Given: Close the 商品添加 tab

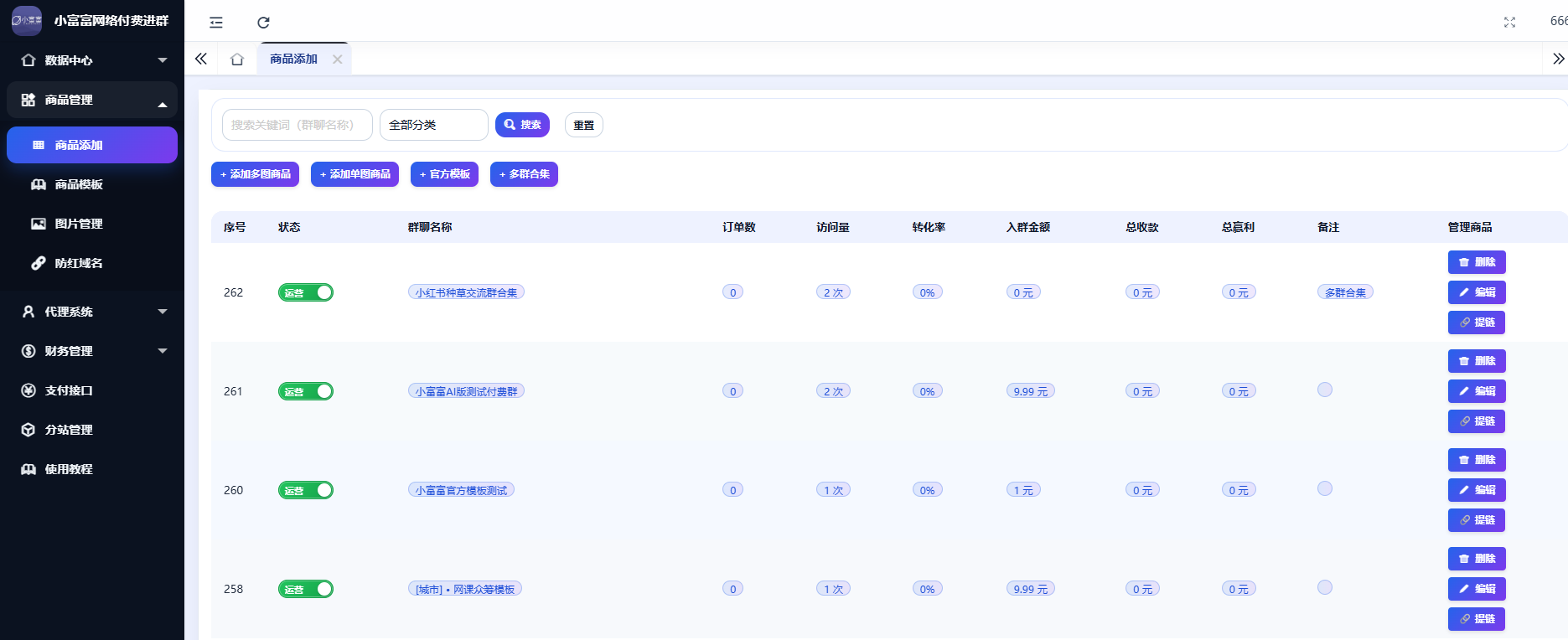Looking at the screenshot, I should 337,59.
